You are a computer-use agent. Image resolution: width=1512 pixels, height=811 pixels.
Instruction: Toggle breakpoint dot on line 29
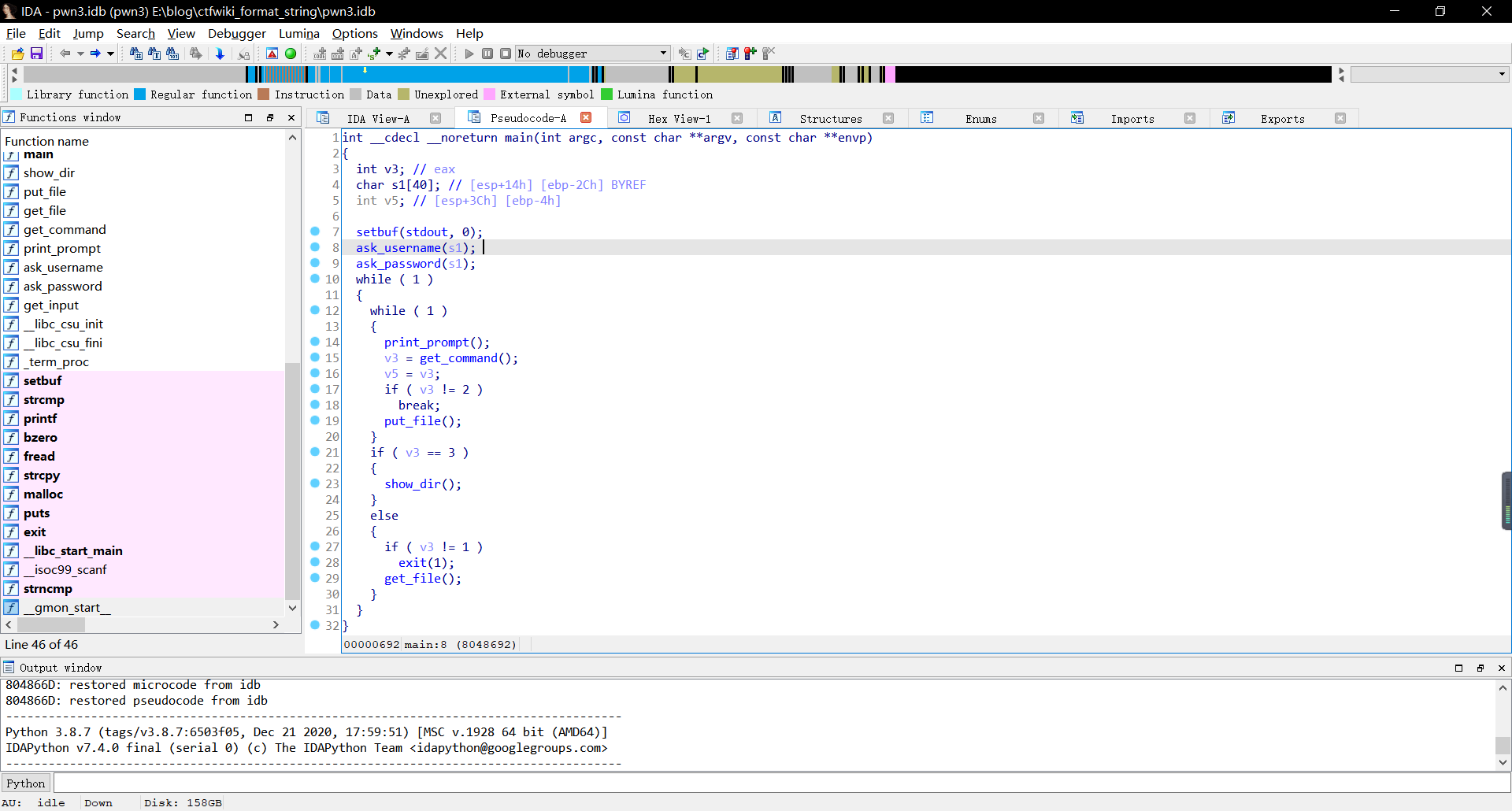tap(315, 578)
